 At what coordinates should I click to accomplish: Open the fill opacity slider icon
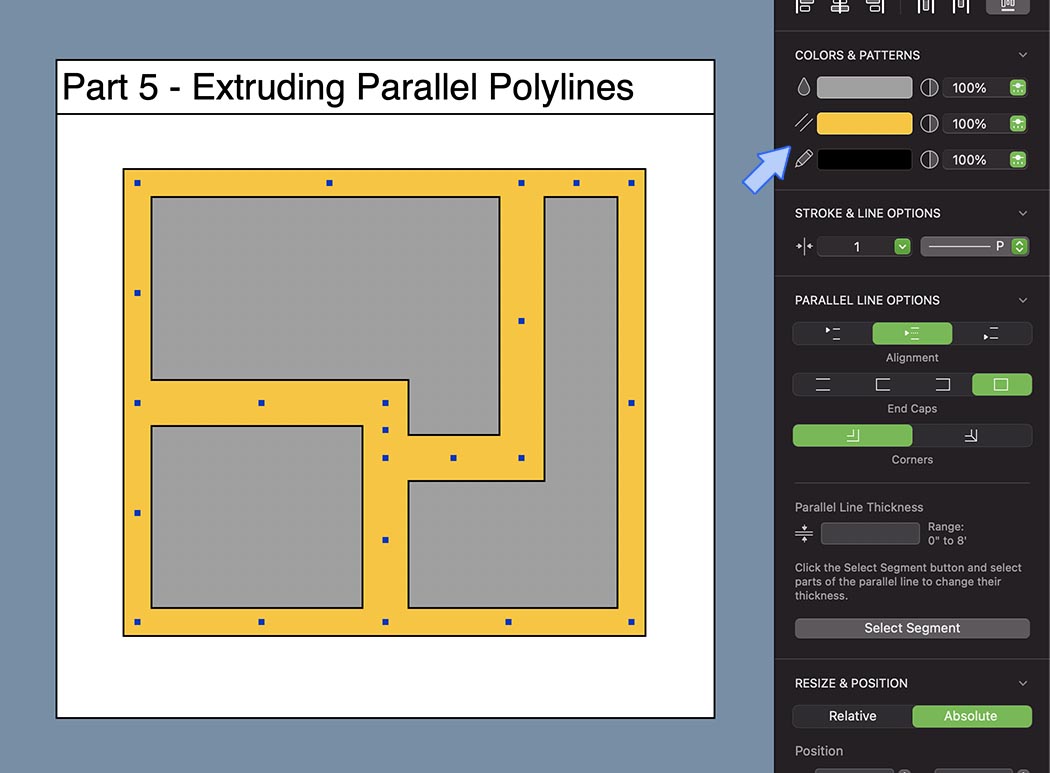pyautogui.click(x=1019, y=87)
